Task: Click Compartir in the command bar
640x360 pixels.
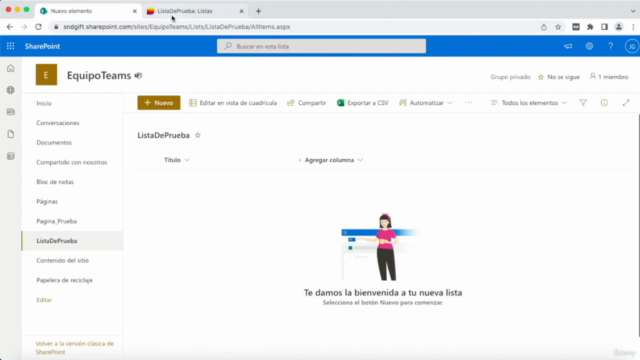Action: (307, 103)
